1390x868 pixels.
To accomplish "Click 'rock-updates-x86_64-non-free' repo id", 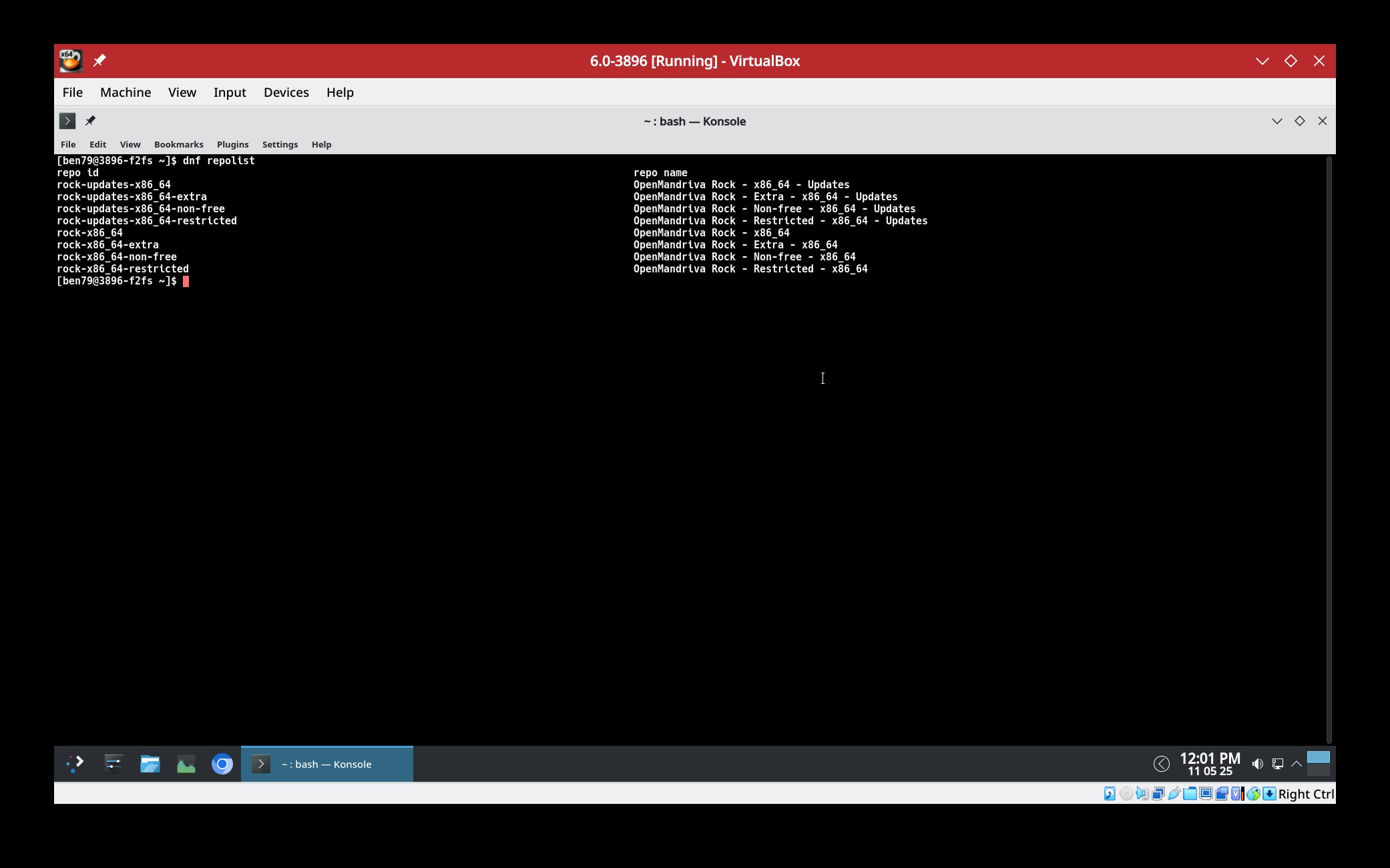I will pos(141,209).
